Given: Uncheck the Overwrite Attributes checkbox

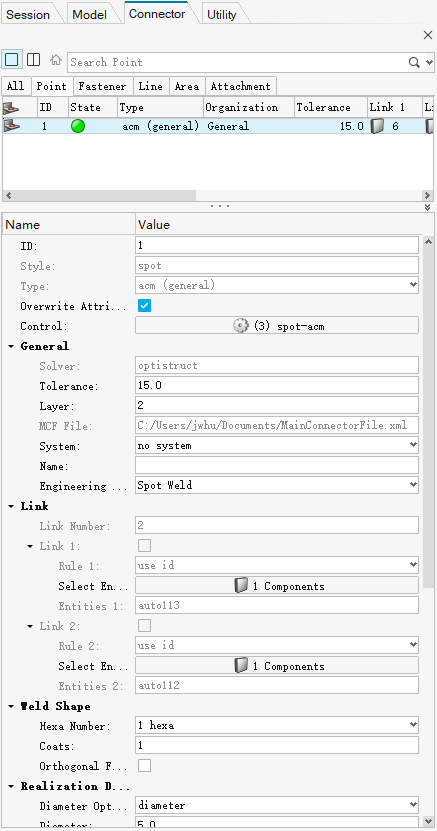Looking at the screenshot, I should pos(145,306).
